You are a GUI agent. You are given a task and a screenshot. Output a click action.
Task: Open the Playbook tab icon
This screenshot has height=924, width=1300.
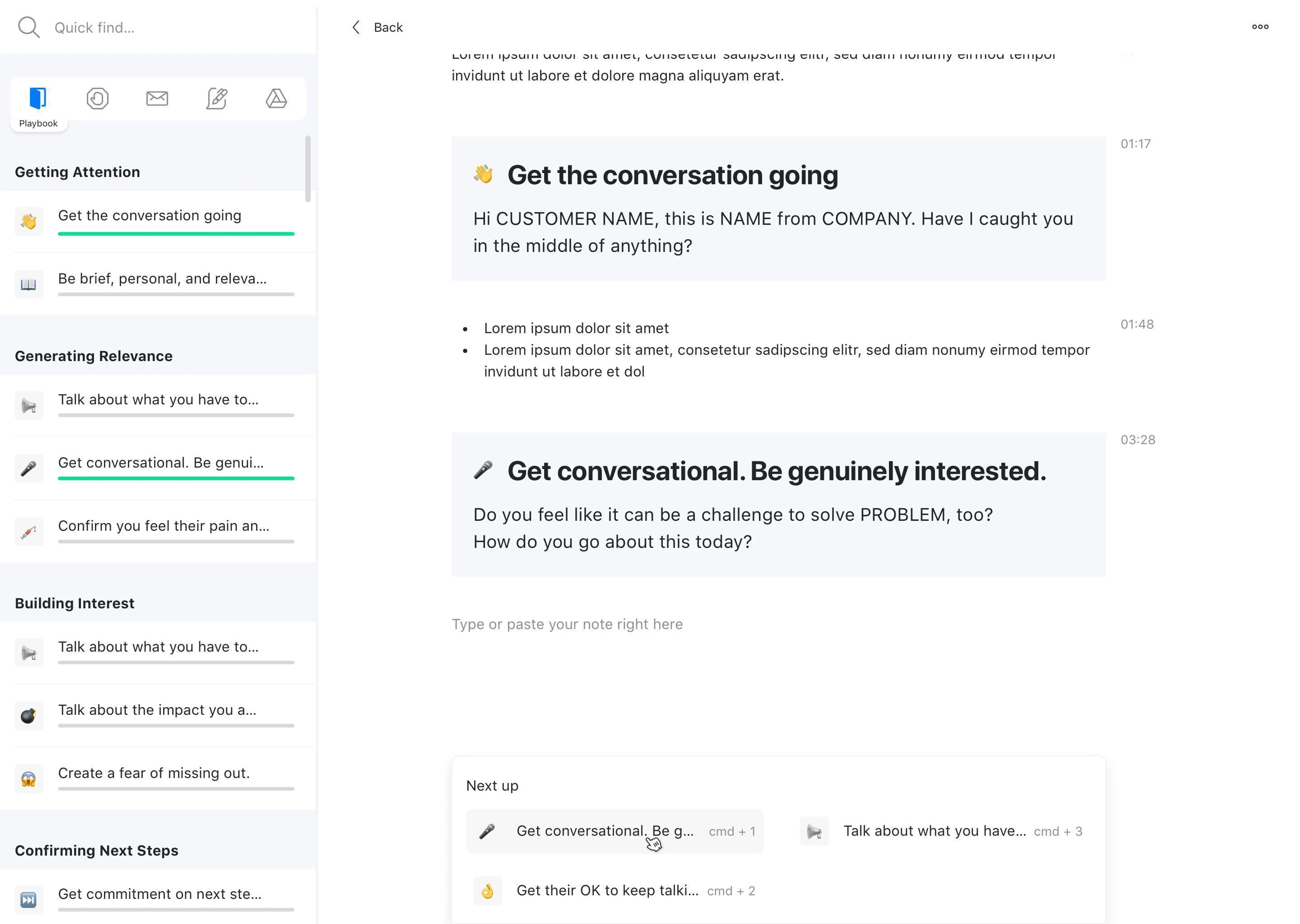(x=38, y=98)
